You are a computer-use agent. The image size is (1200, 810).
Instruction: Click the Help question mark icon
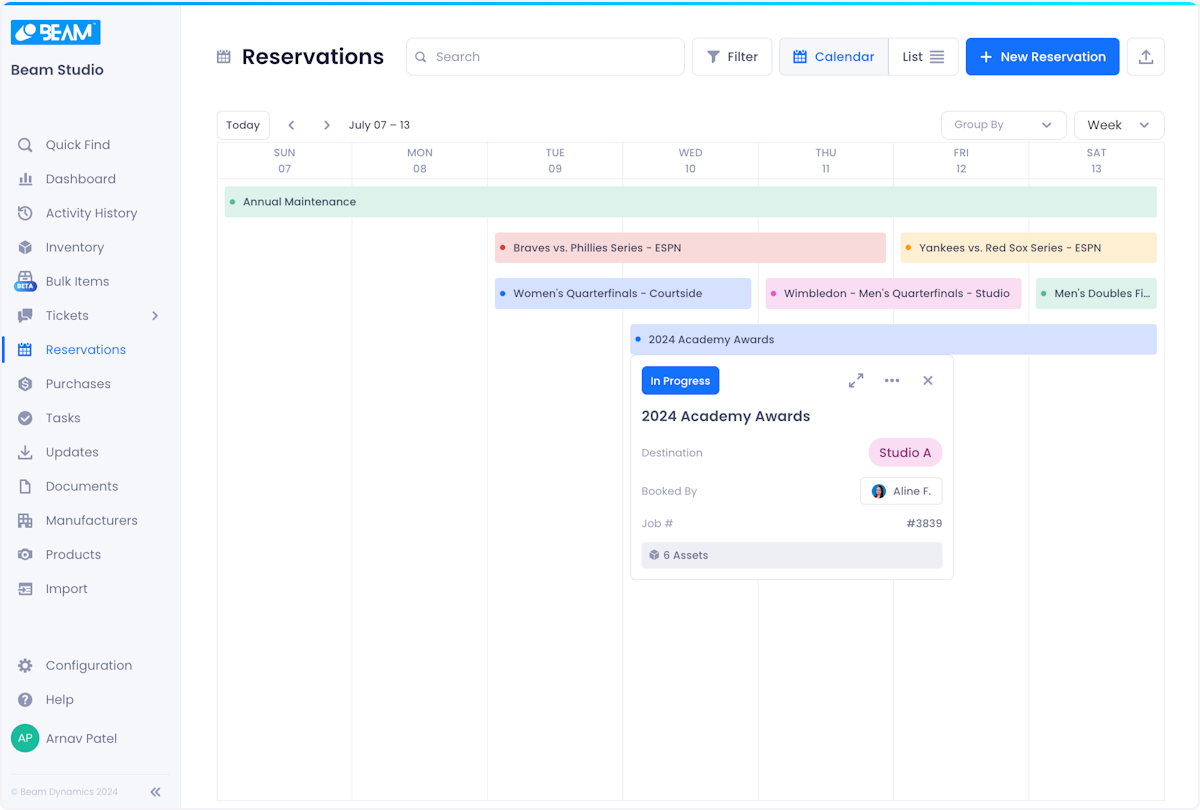coord(25,699)
